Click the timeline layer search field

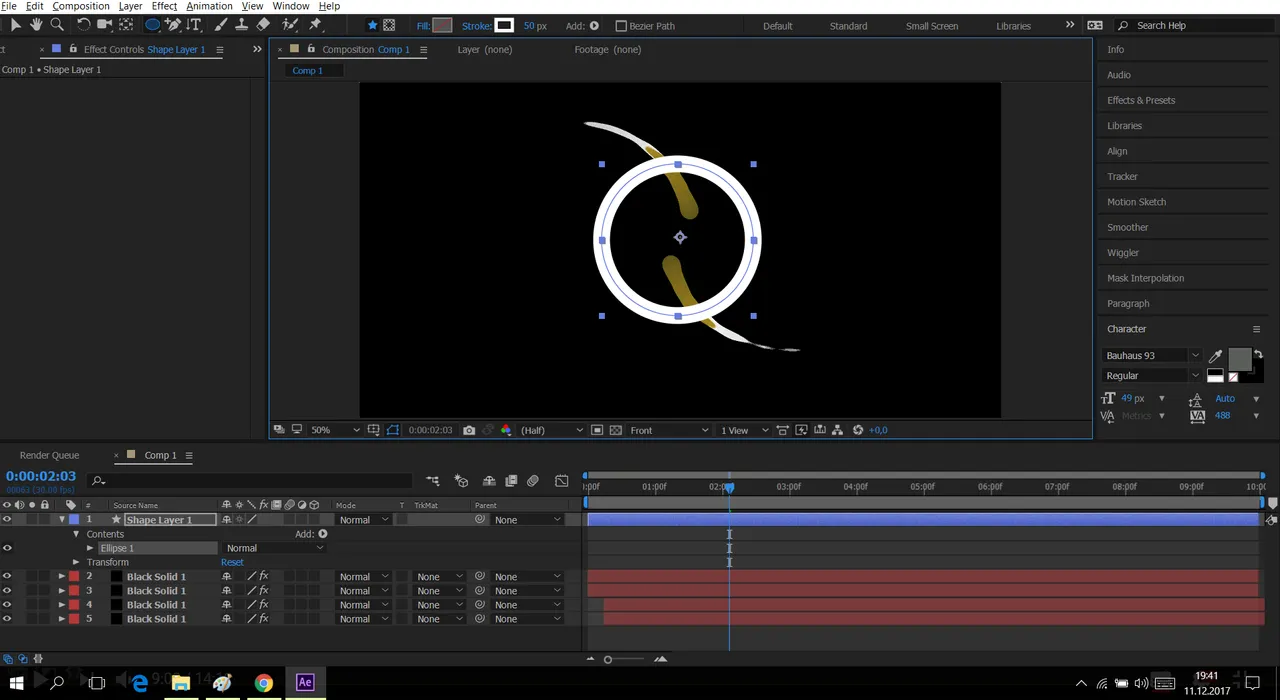tap(250, 481)
